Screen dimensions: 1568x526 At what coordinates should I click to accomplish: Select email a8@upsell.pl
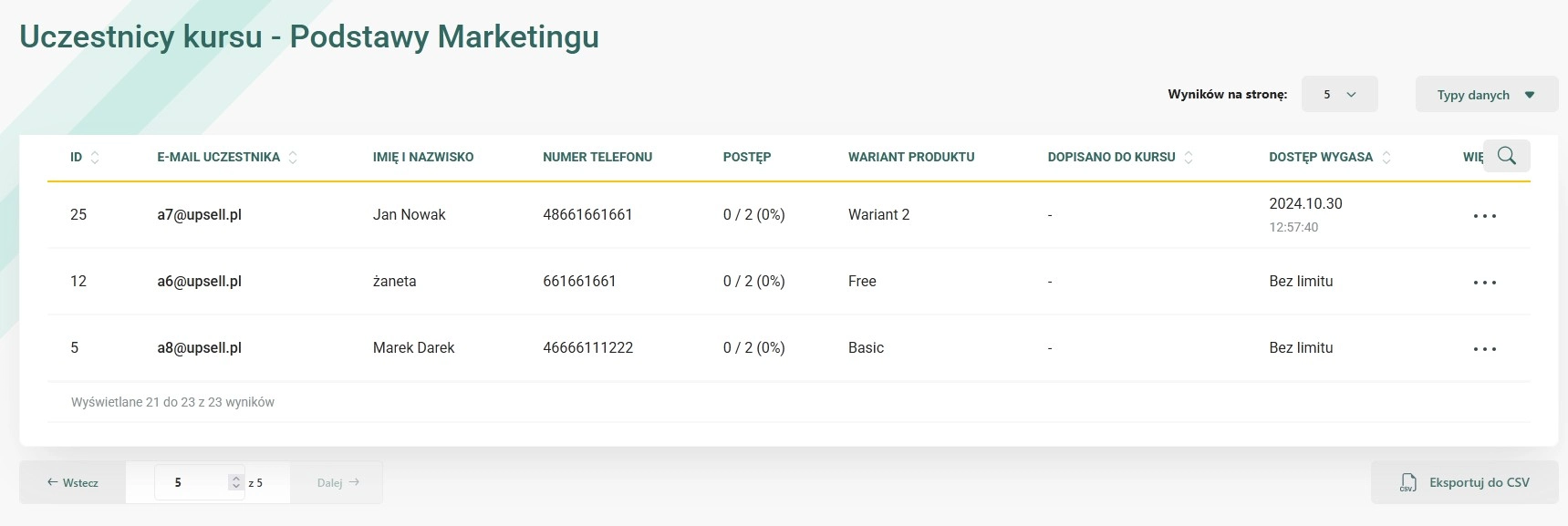coord(199,347)
